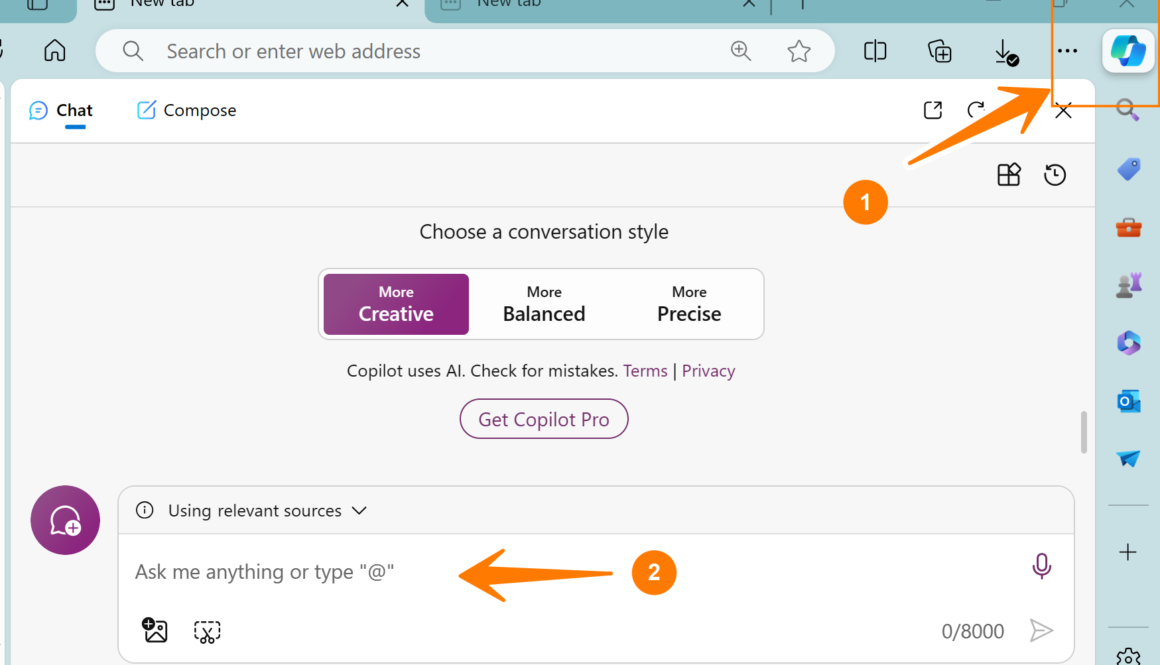Select the More Creative conversation style
1160x665 pixels.
click(x=396, y=304)
